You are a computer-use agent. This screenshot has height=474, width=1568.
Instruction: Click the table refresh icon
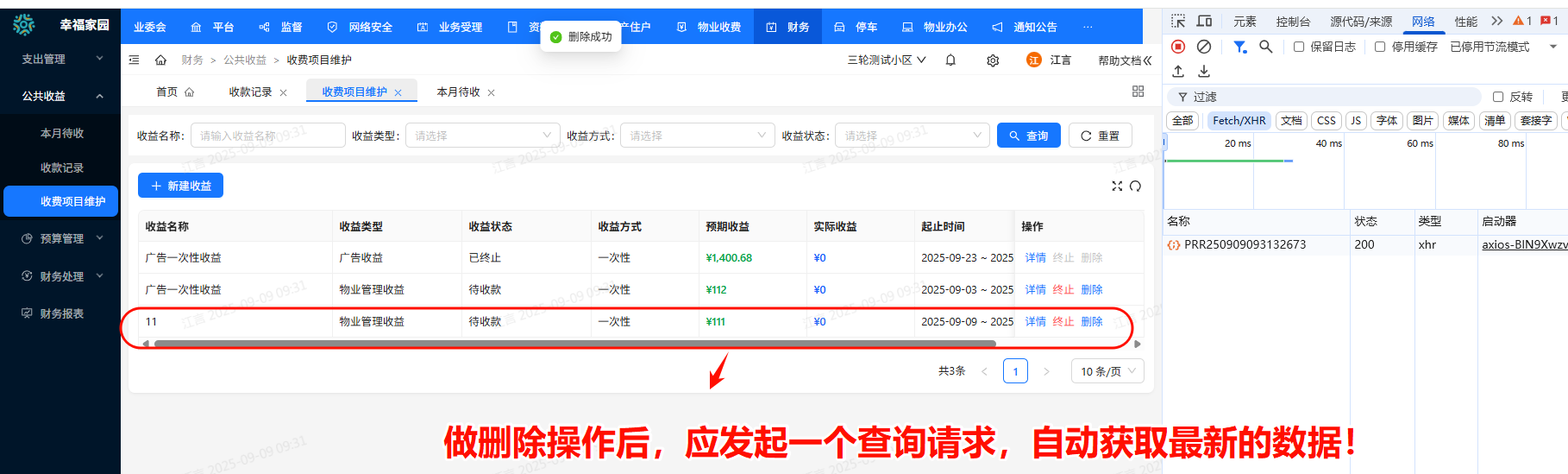1135,186
